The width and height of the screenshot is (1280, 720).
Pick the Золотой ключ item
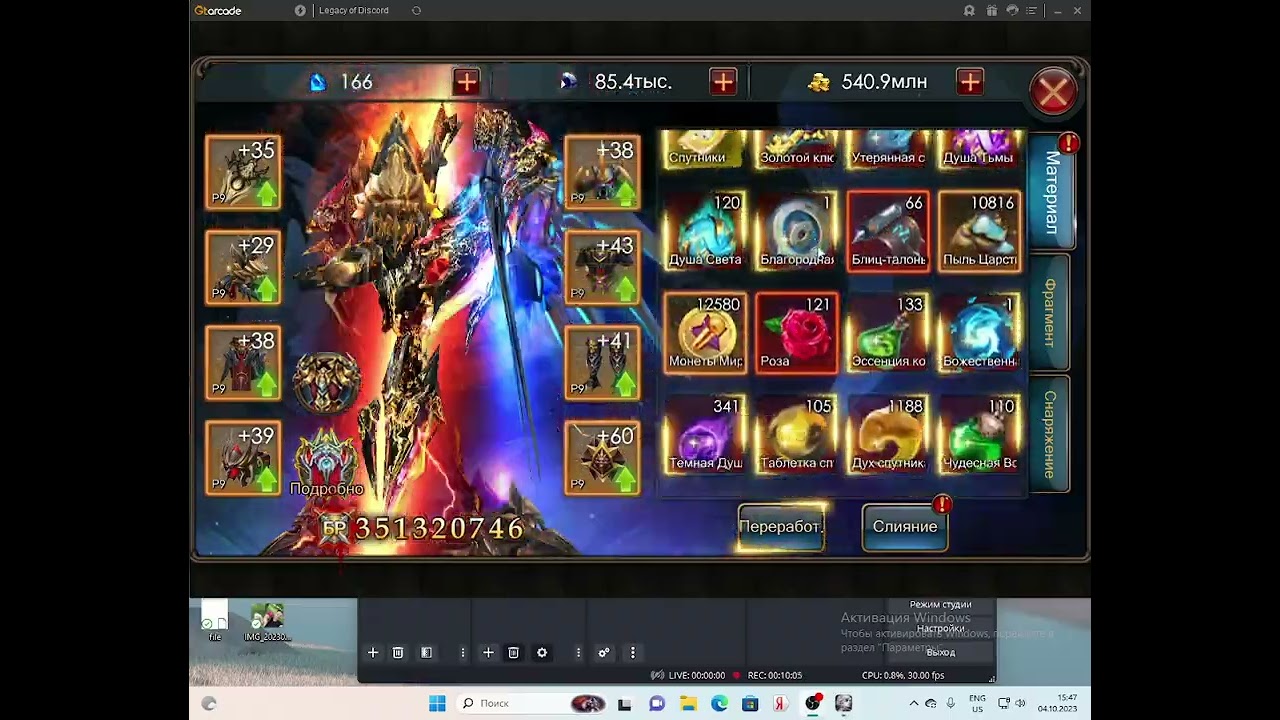click(797, 148)
